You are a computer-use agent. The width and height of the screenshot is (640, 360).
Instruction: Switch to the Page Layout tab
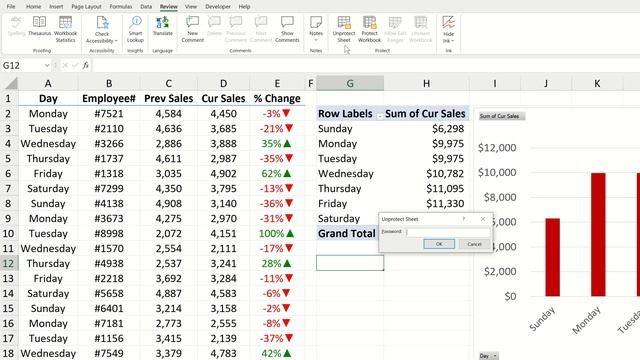[87, 7]
